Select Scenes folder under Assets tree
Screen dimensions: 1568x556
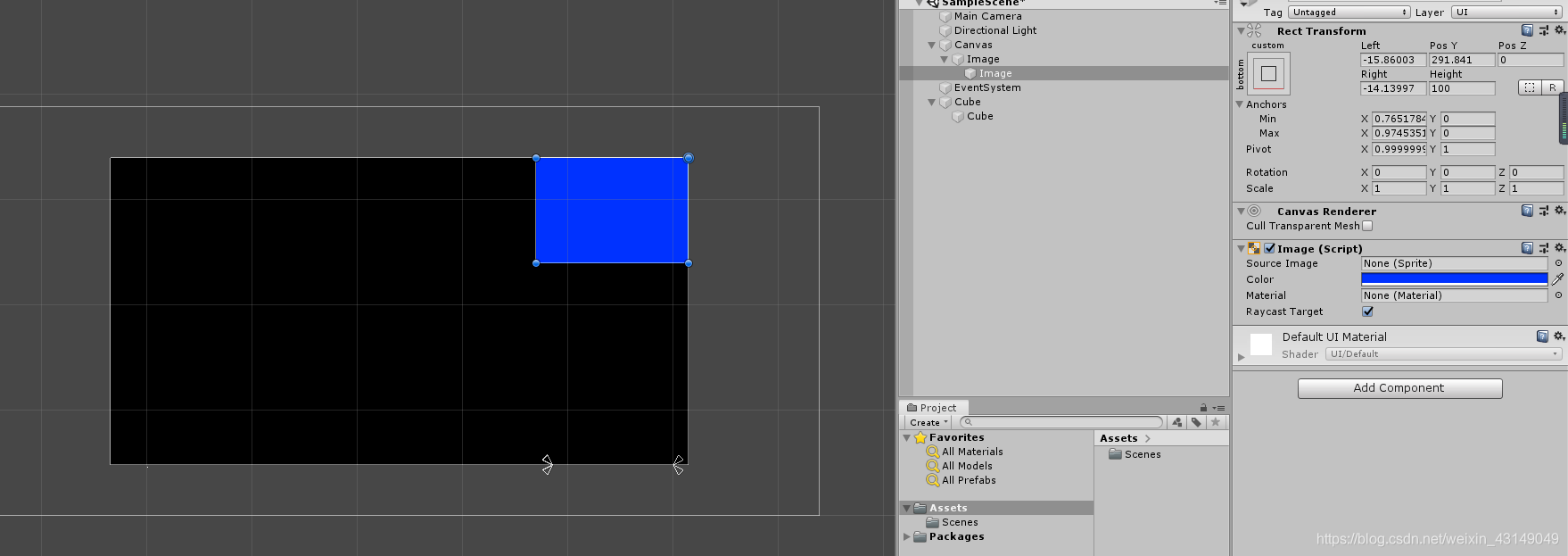(x=960, y=522)
